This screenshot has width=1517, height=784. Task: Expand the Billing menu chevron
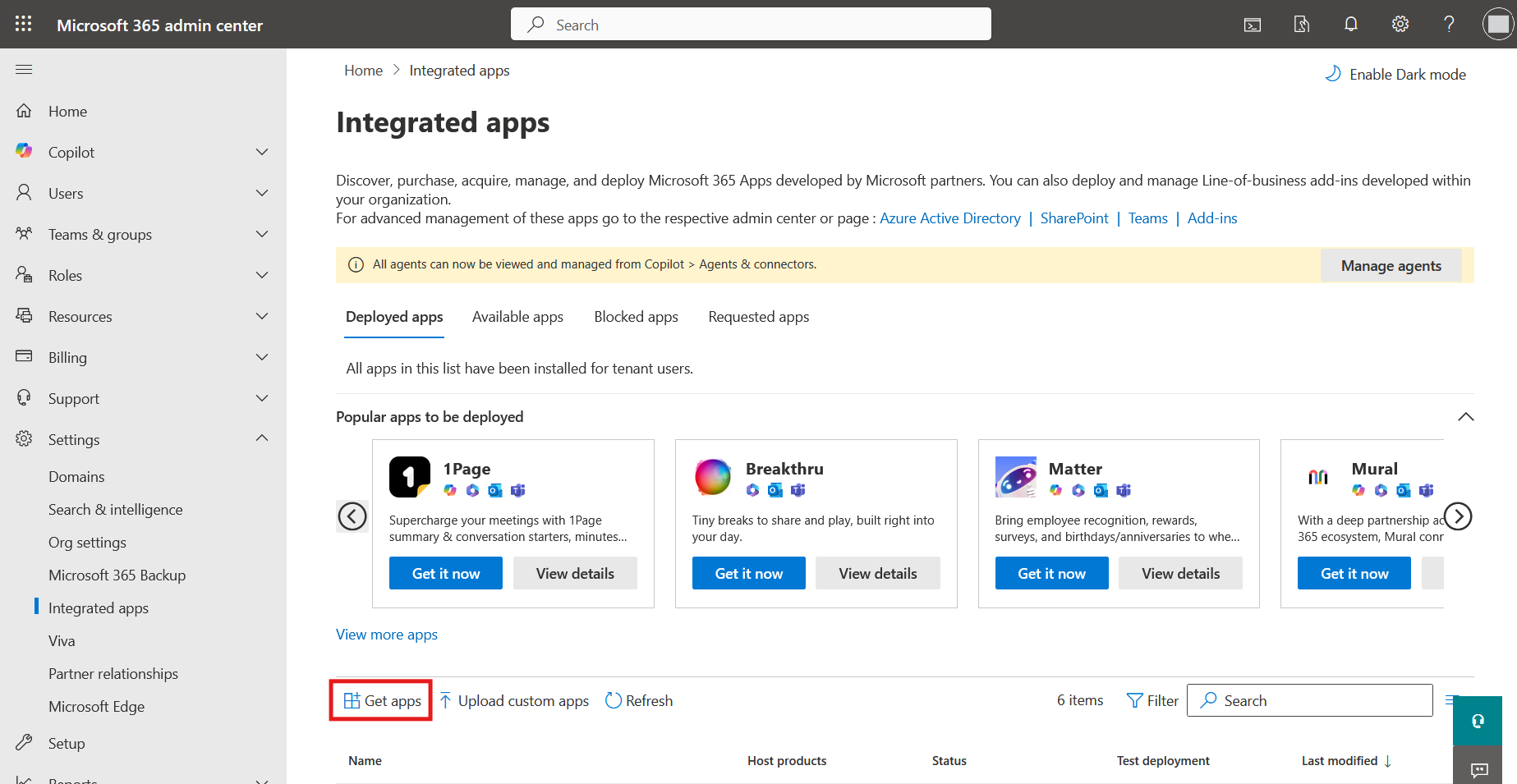[262, 357]
